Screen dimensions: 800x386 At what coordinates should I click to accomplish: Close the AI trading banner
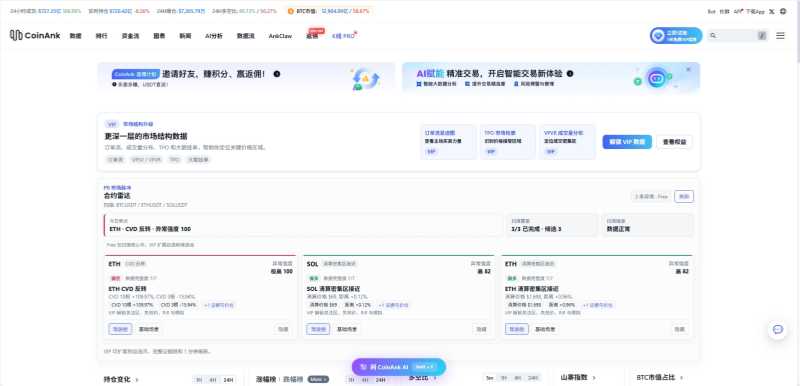[x=688, y=69]
